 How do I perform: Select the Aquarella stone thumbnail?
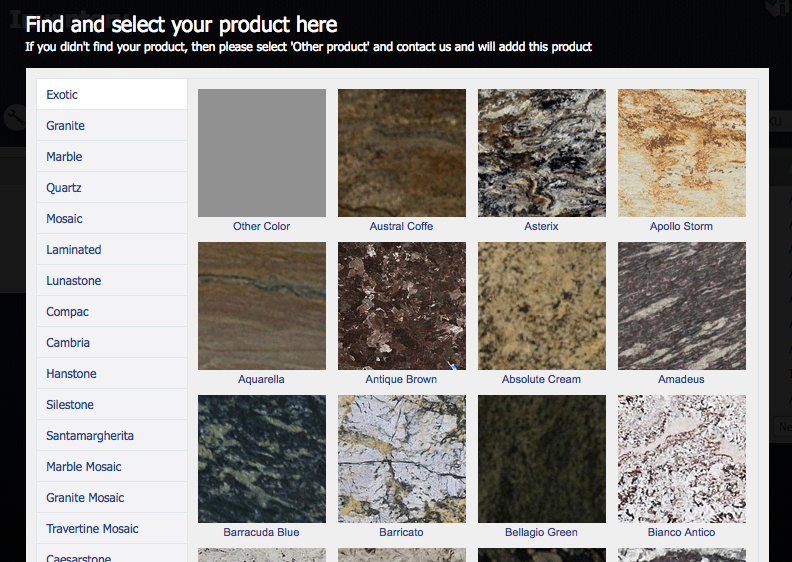(262, 306)
